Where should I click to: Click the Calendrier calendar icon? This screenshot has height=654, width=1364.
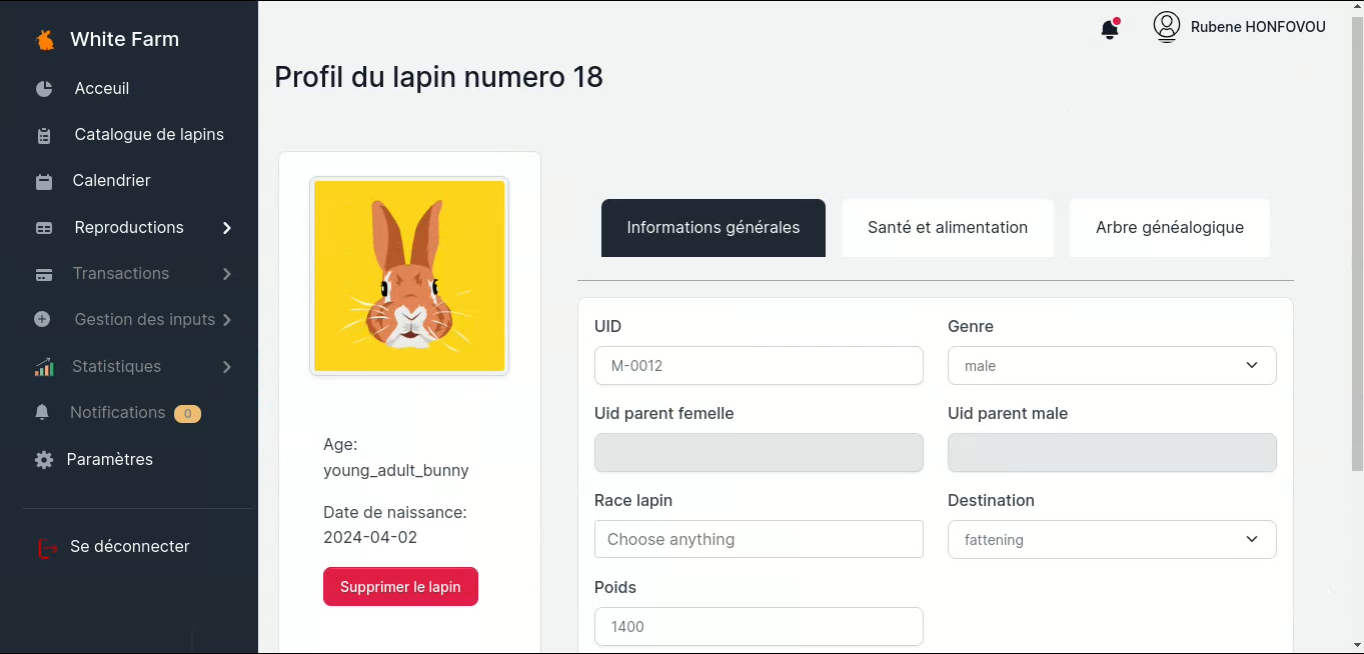44,182
